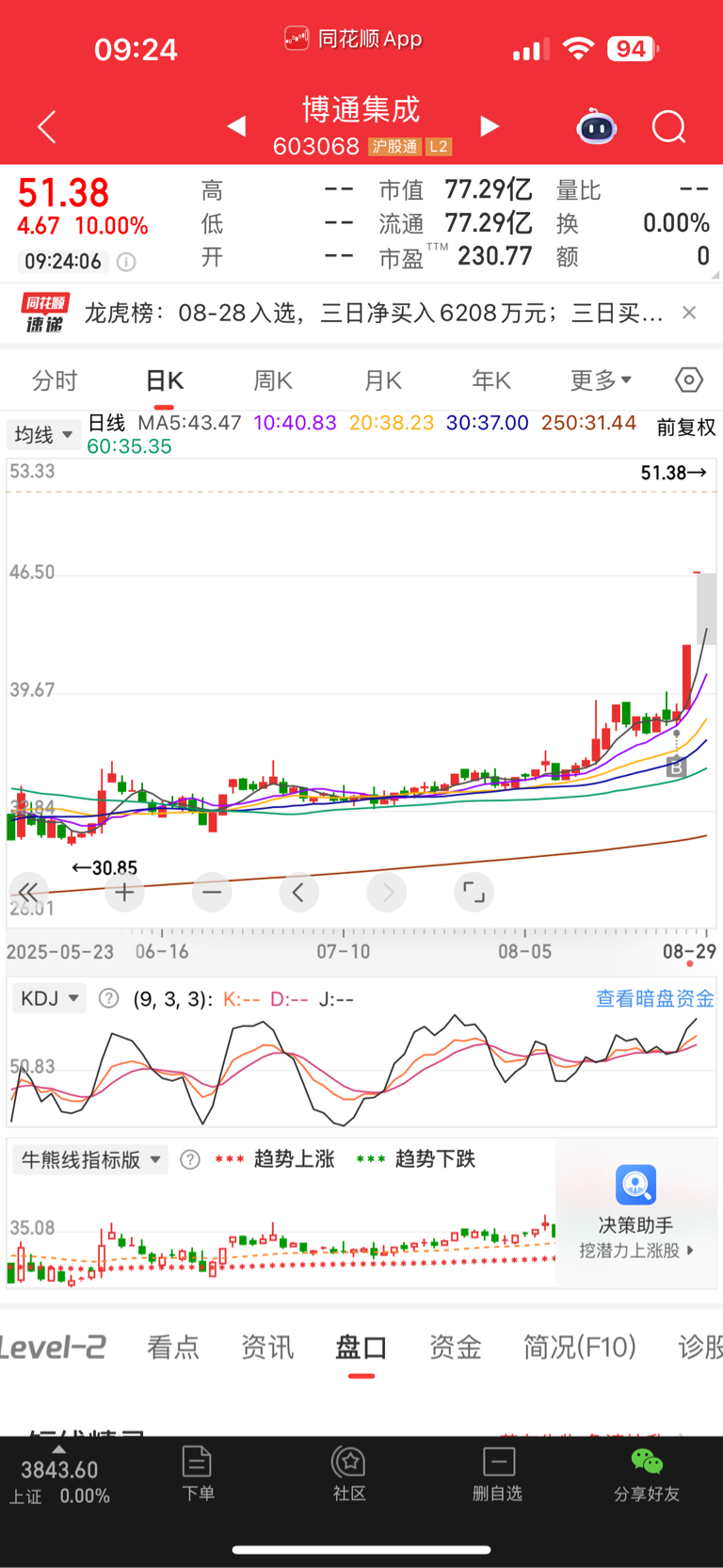Tap the L2 badge
The width and height of the screenshot is (723, 1568).
pos(439,147)
